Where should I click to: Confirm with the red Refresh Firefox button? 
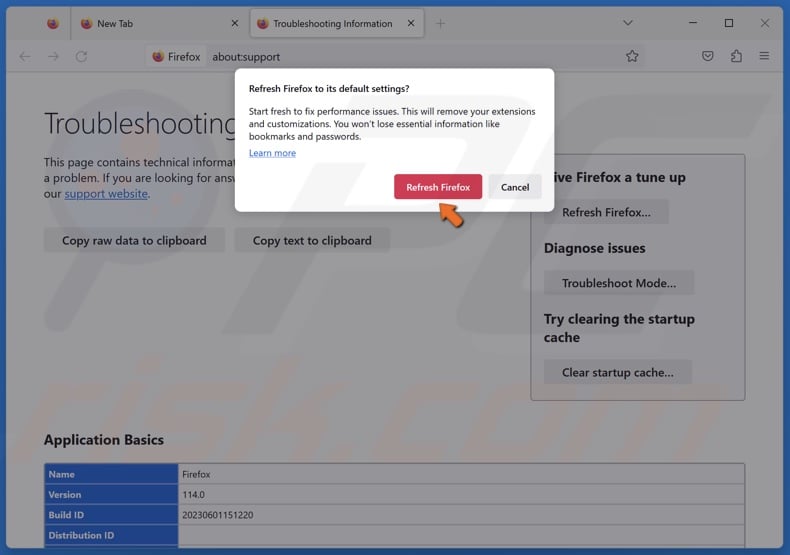pyautogui.click(x=438, y=187)
